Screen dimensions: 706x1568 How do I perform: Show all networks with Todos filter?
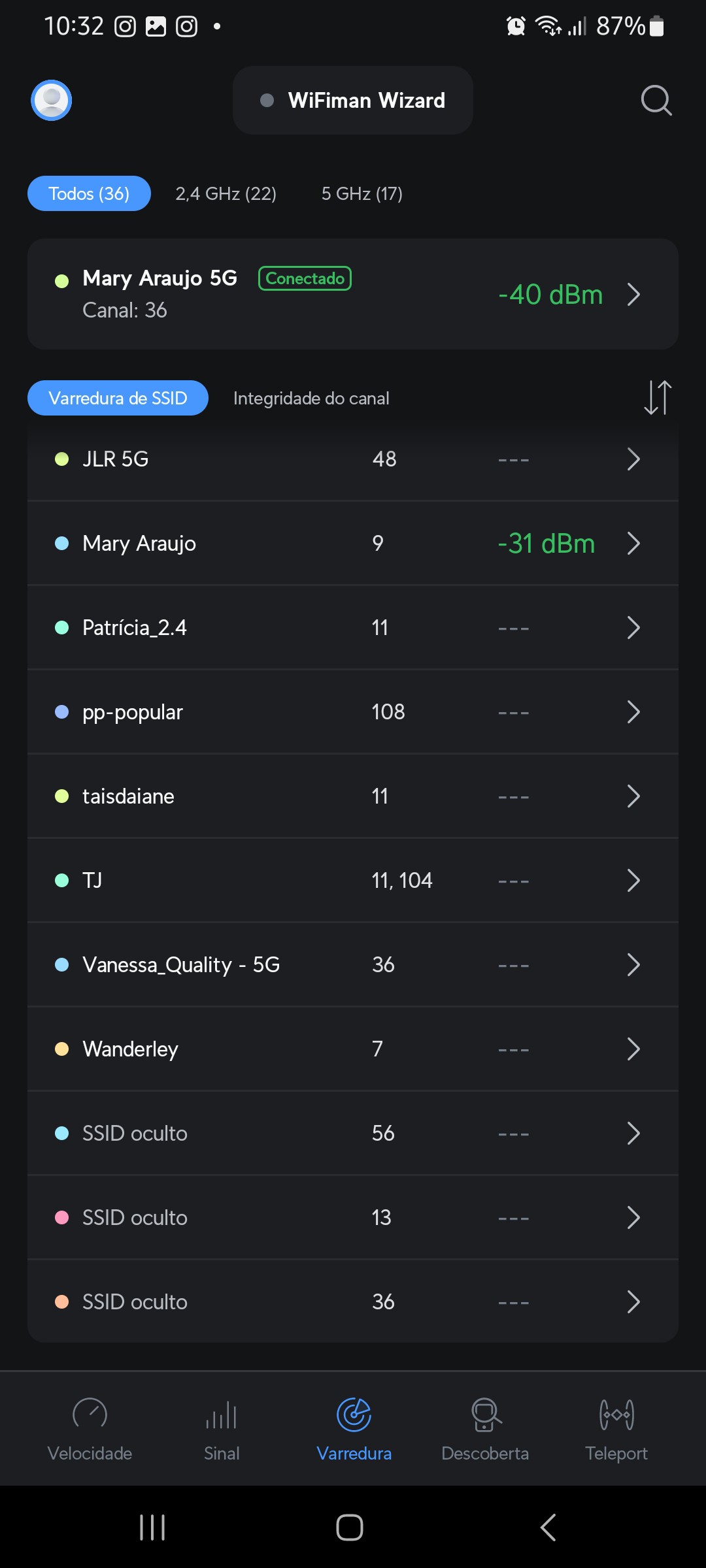click(x=89, y=194)
